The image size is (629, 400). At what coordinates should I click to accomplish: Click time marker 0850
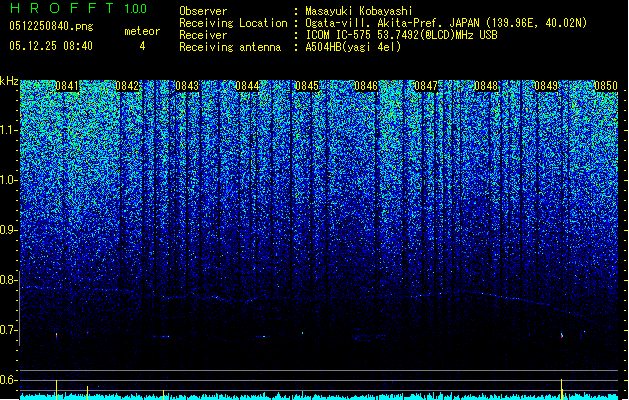click(x=606, y=86)
